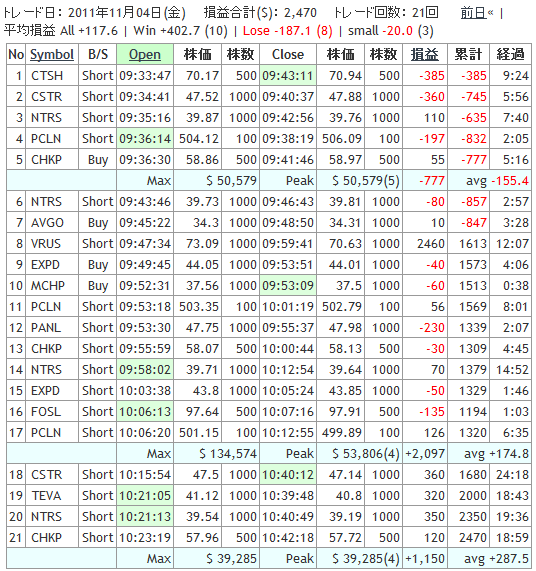The width and height of the screenshot is (536, 571).
Task: Click elapsed time 14:52 in row 14
Action: point(512,370)
